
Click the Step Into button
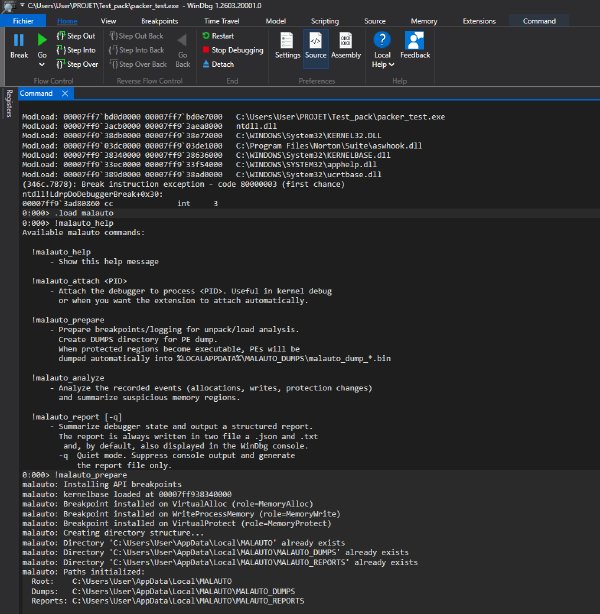[x=76, y=50]
